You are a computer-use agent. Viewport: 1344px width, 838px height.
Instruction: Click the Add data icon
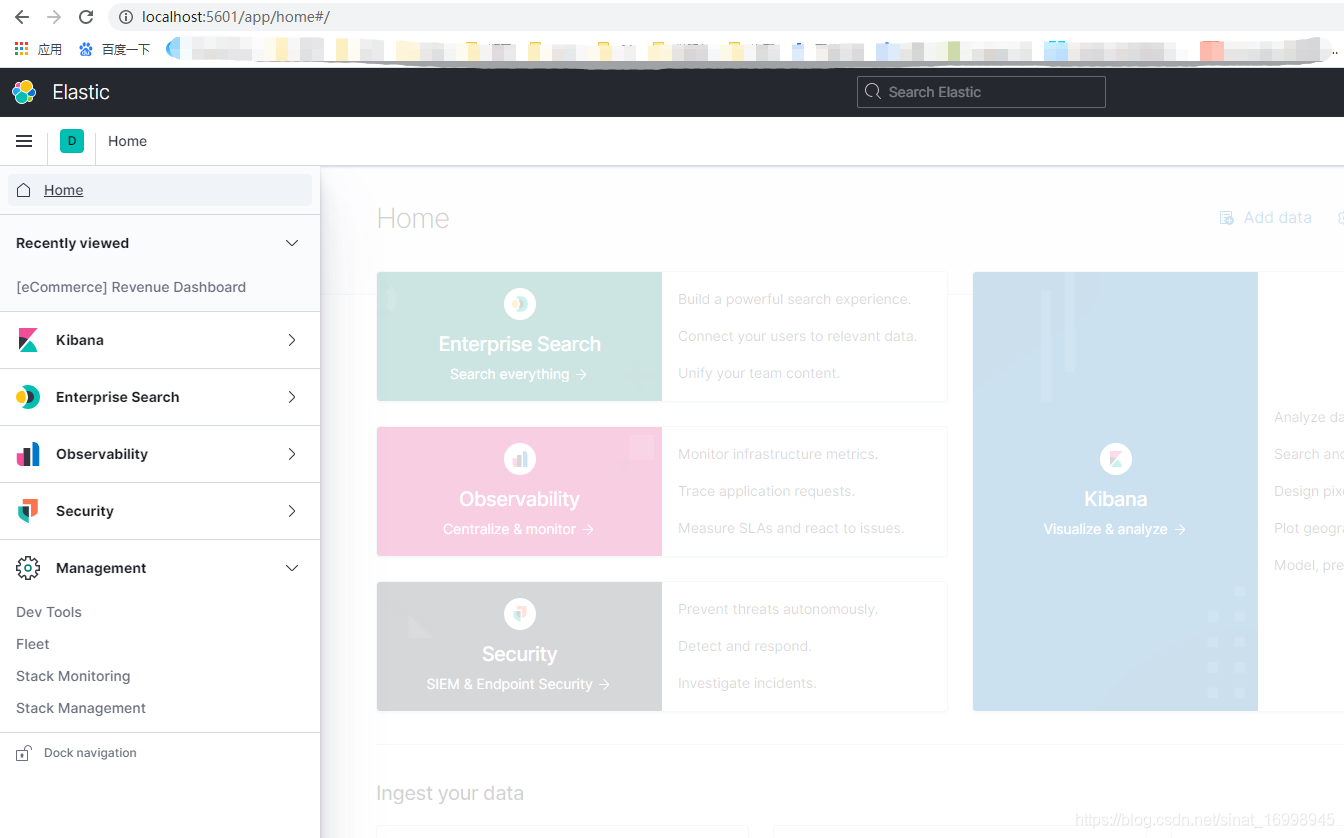point(1226,218)
